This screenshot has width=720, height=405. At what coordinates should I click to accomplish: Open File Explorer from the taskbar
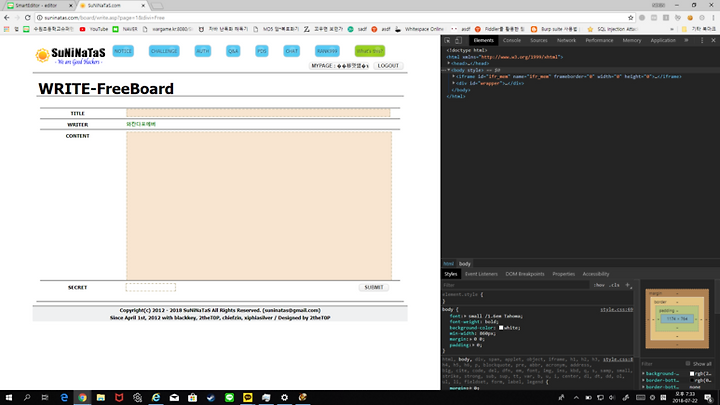point(101,398)
